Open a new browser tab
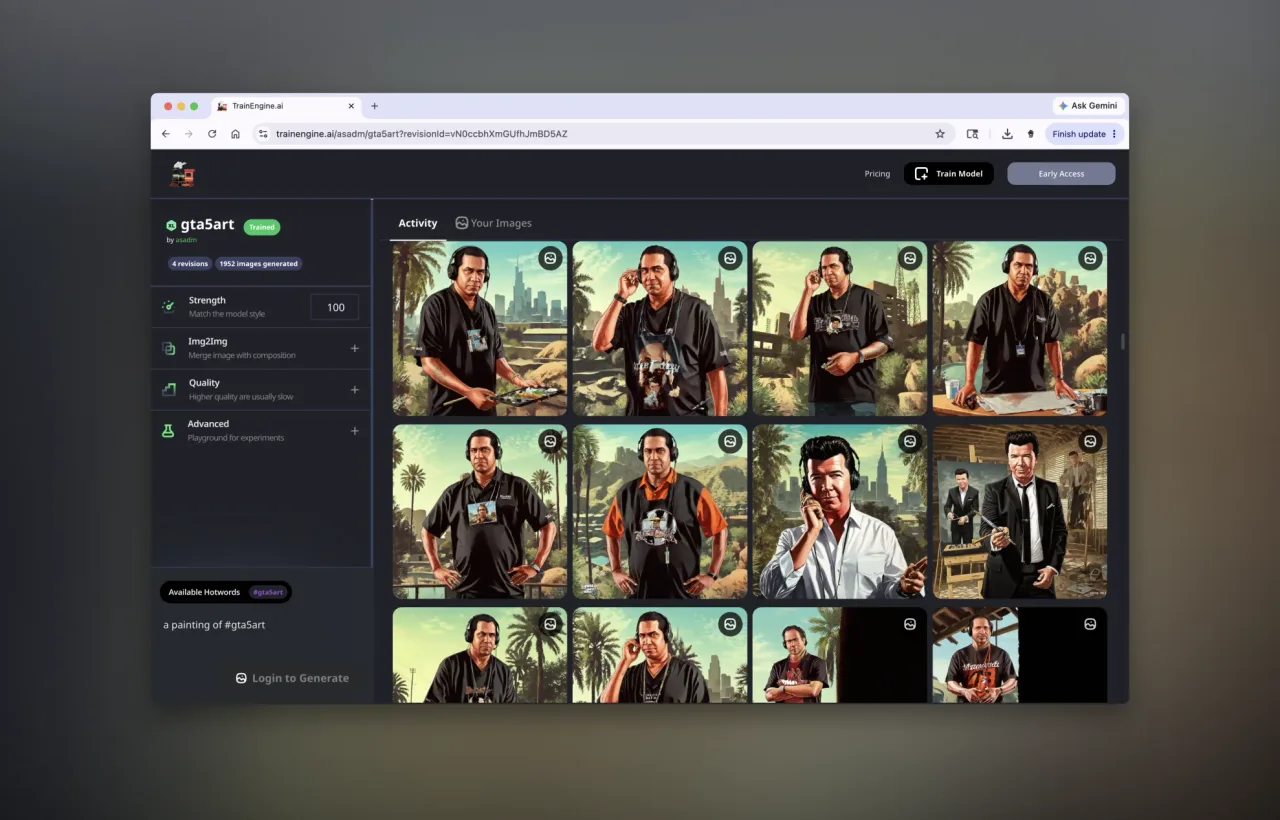 [x=375, y=106]
